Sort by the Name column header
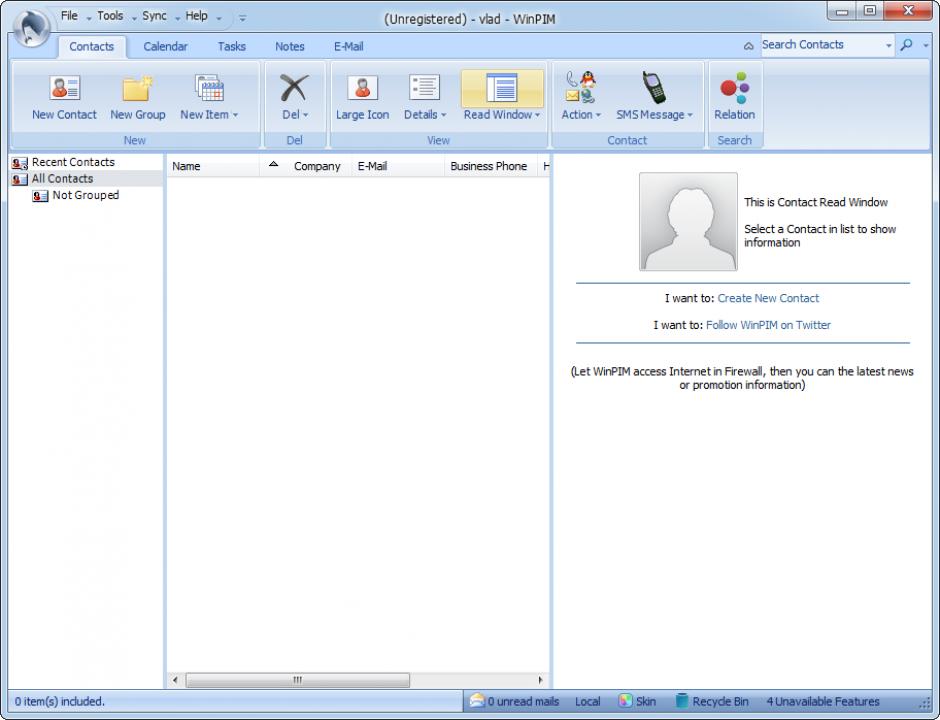 coord(213,166)
